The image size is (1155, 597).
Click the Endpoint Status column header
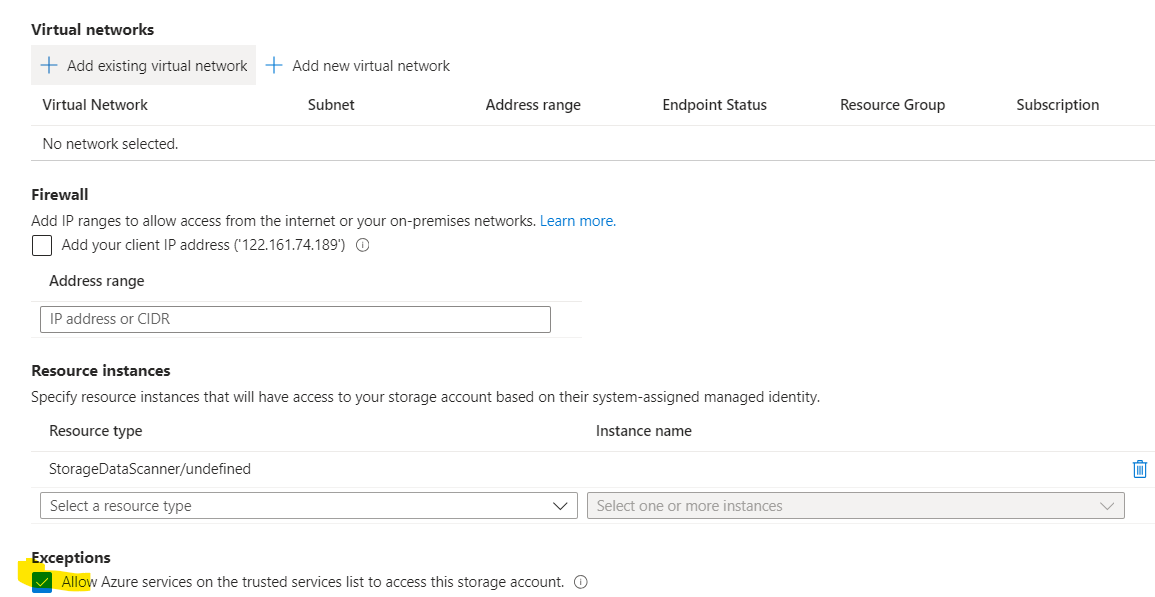(x=714, y=104)
